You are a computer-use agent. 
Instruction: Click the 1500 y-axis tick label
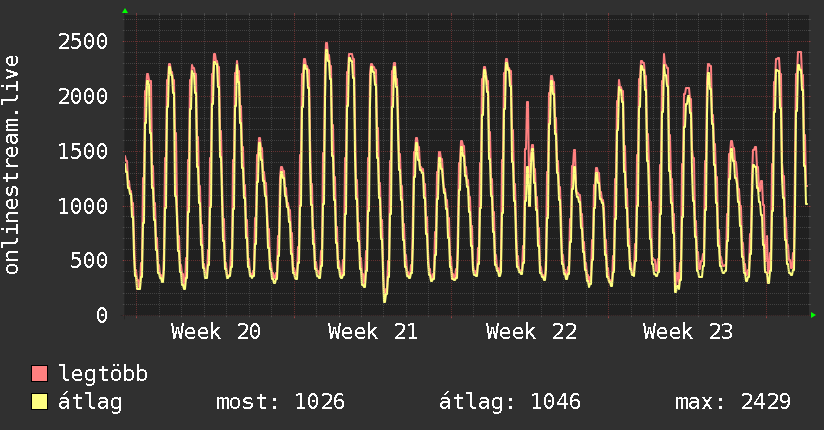[83, 151]
